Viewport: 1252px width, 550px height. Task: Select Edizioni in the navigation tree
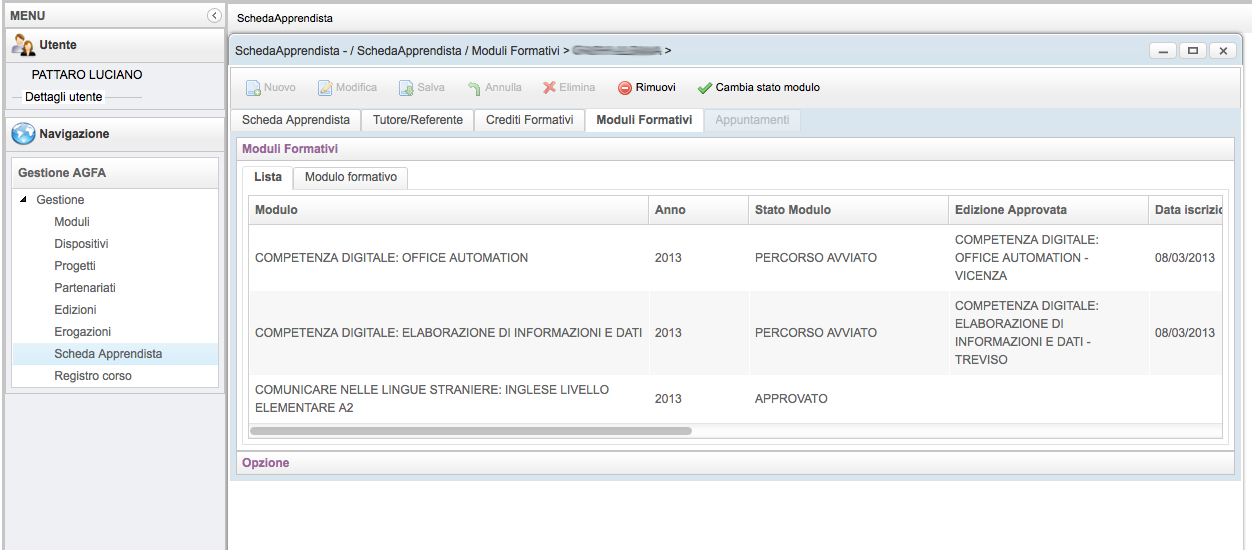click(x=75, y=310)
